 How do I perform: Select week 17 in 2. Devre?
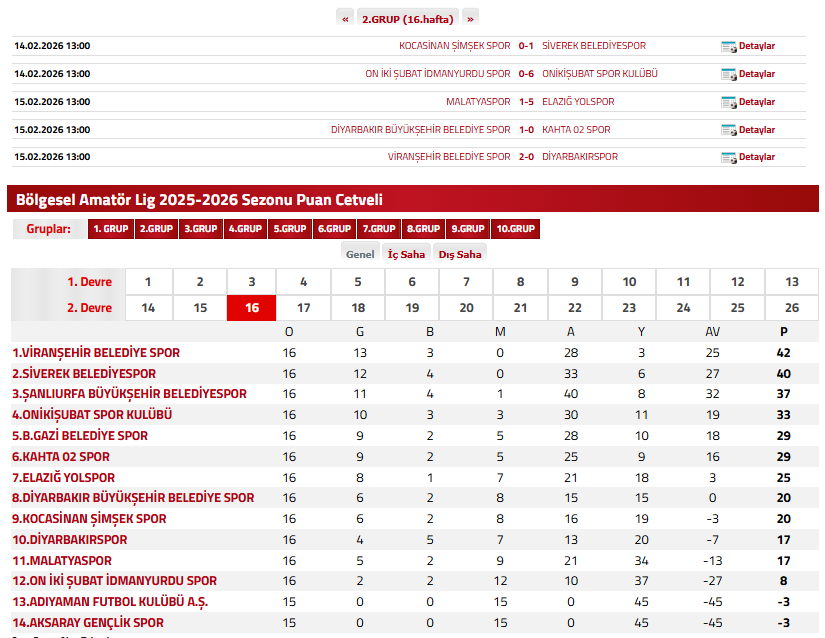click(x=304, y=308)
